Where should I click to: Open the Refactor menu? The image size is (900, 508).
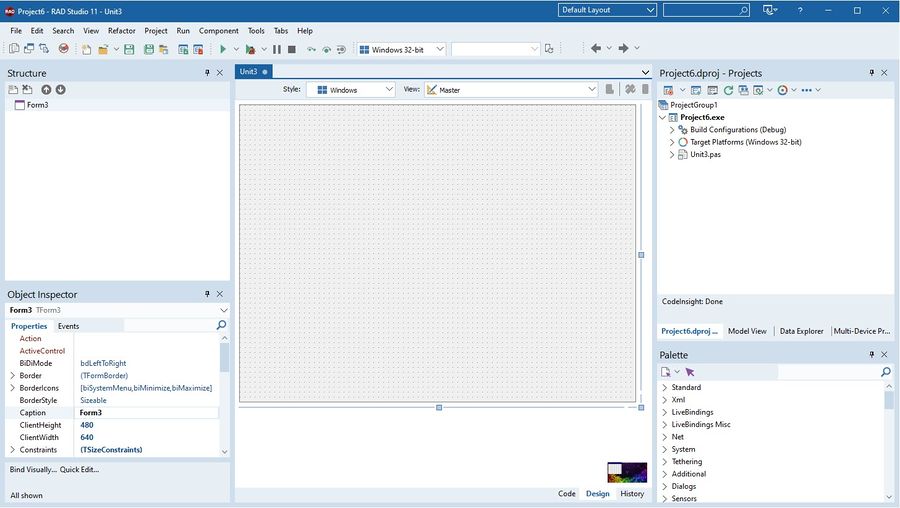click(122, 30)
